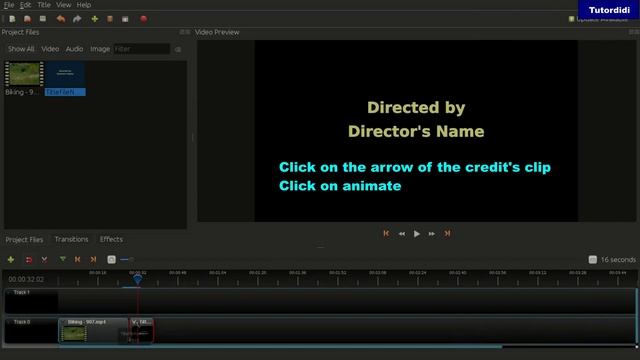640x360 pixels.
Task: Jump to start of the preview
Action: pos(386,233)
